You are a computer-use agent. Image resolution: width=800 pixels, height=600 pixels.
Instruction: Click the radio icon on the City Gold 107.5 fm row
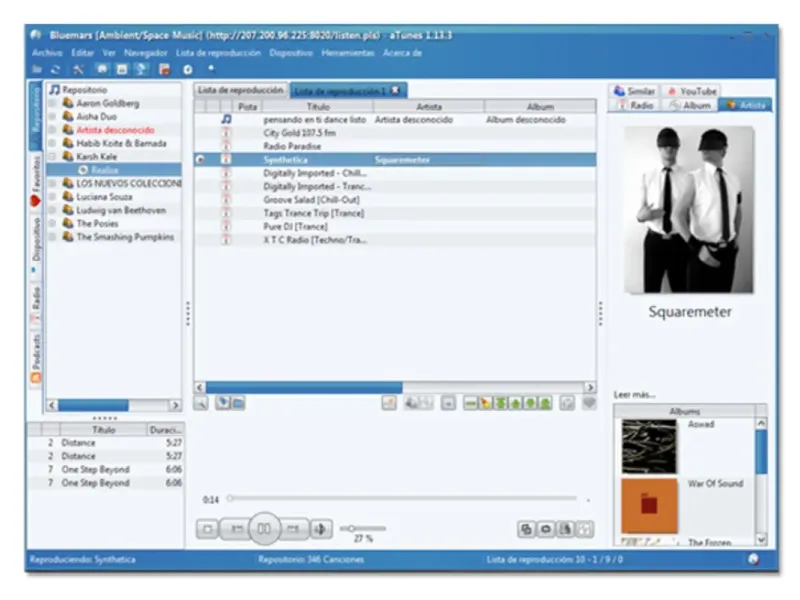(x=226, y=133)
